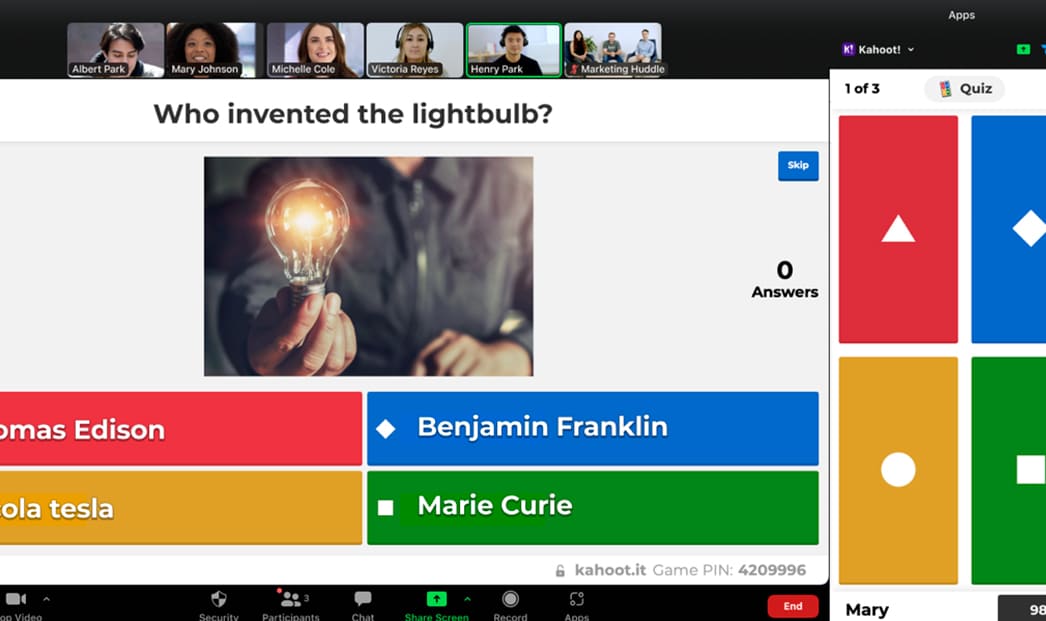Expand the Kahoot! app dropdown
The height and width of the screenshot is (621, 1046).
[911, 49]
